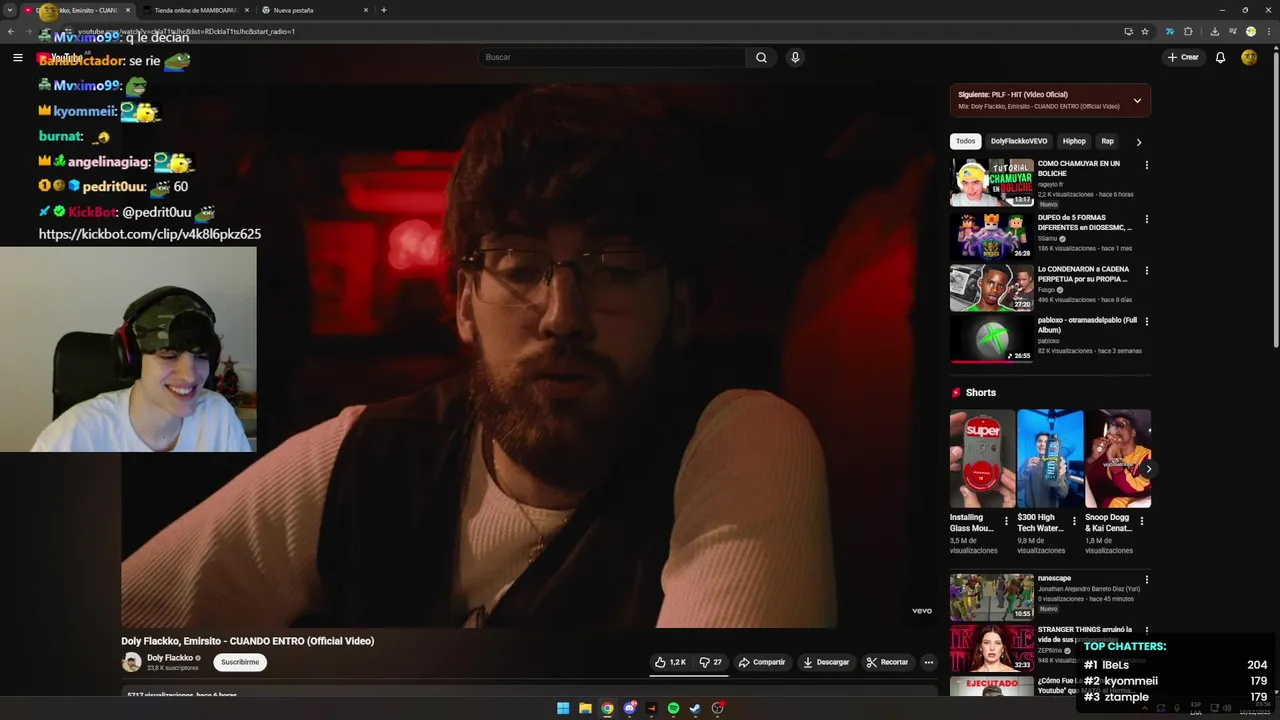The width and height of the screenshot is (1280, 720).
Task: Open the Windows Start menu
Action: tap(563, 709)
